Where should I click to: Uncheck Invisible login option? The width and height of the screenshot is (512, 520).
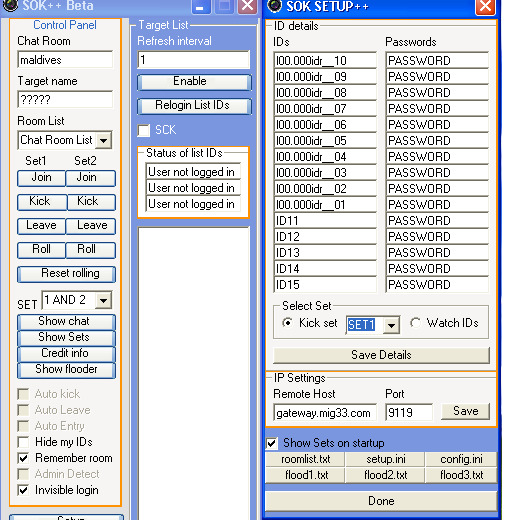point(23,490)
